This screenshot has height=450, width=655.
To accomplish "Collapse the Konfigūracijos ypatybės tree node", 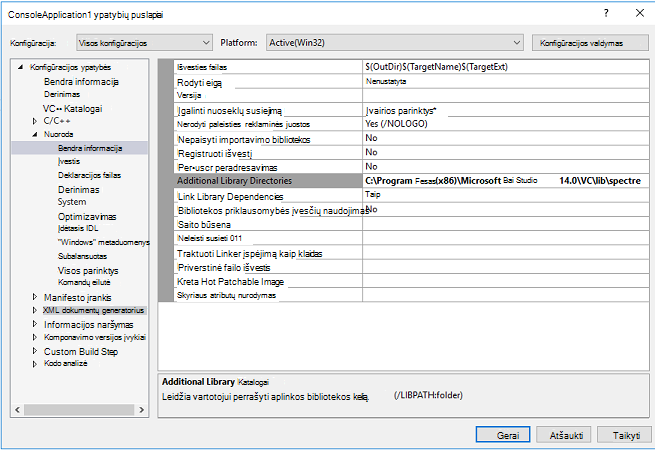I will 20,67.
